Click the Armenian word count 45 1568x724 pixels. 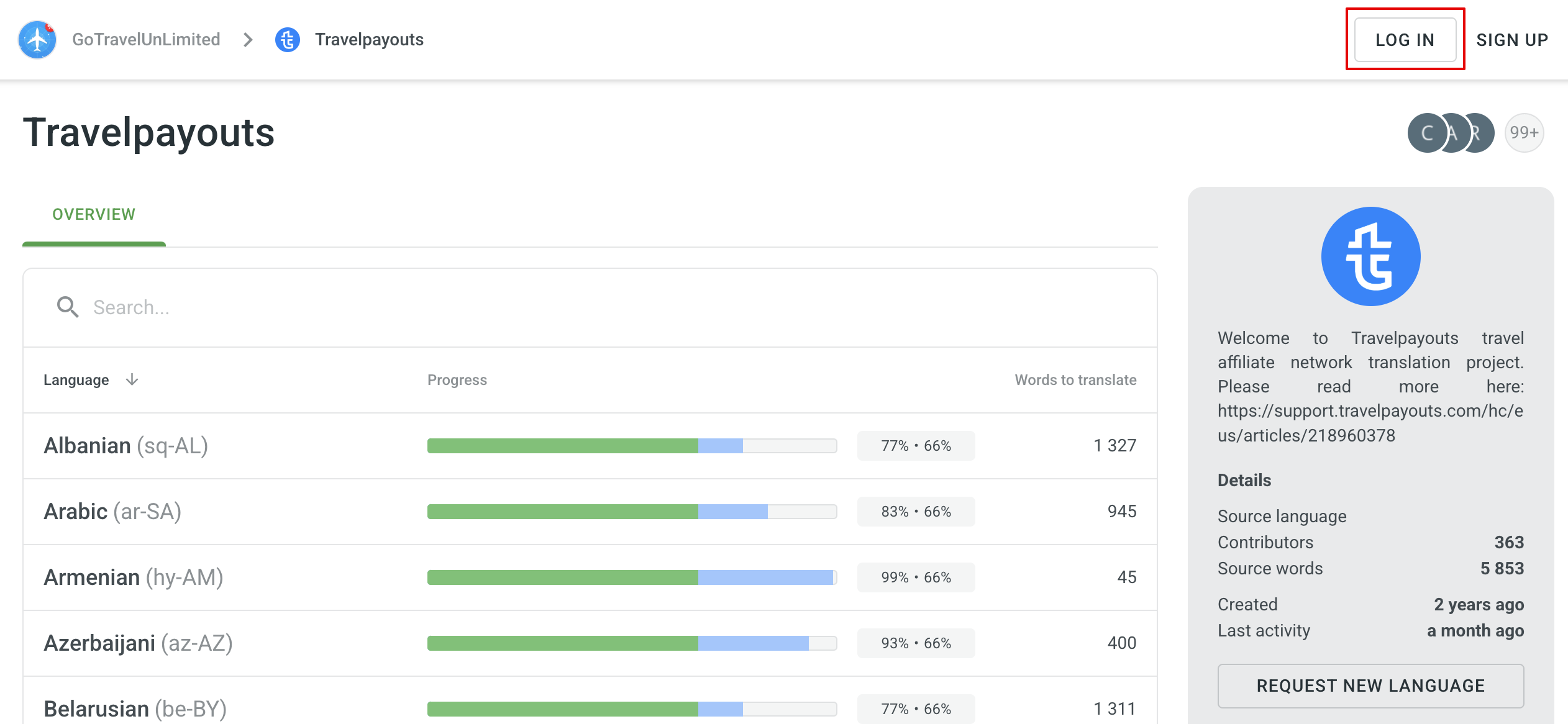click(1127, 577)
